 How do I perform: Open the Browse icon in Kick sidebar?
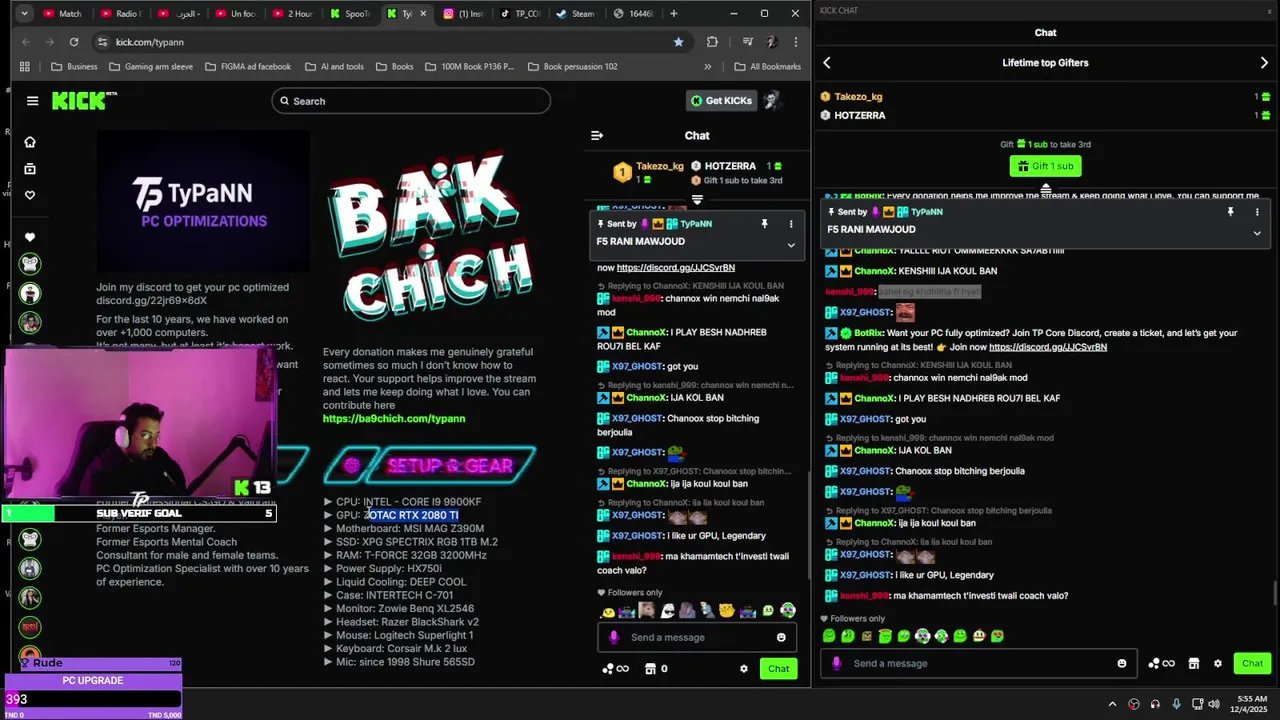pyautogui.click(x=30, y=169)
